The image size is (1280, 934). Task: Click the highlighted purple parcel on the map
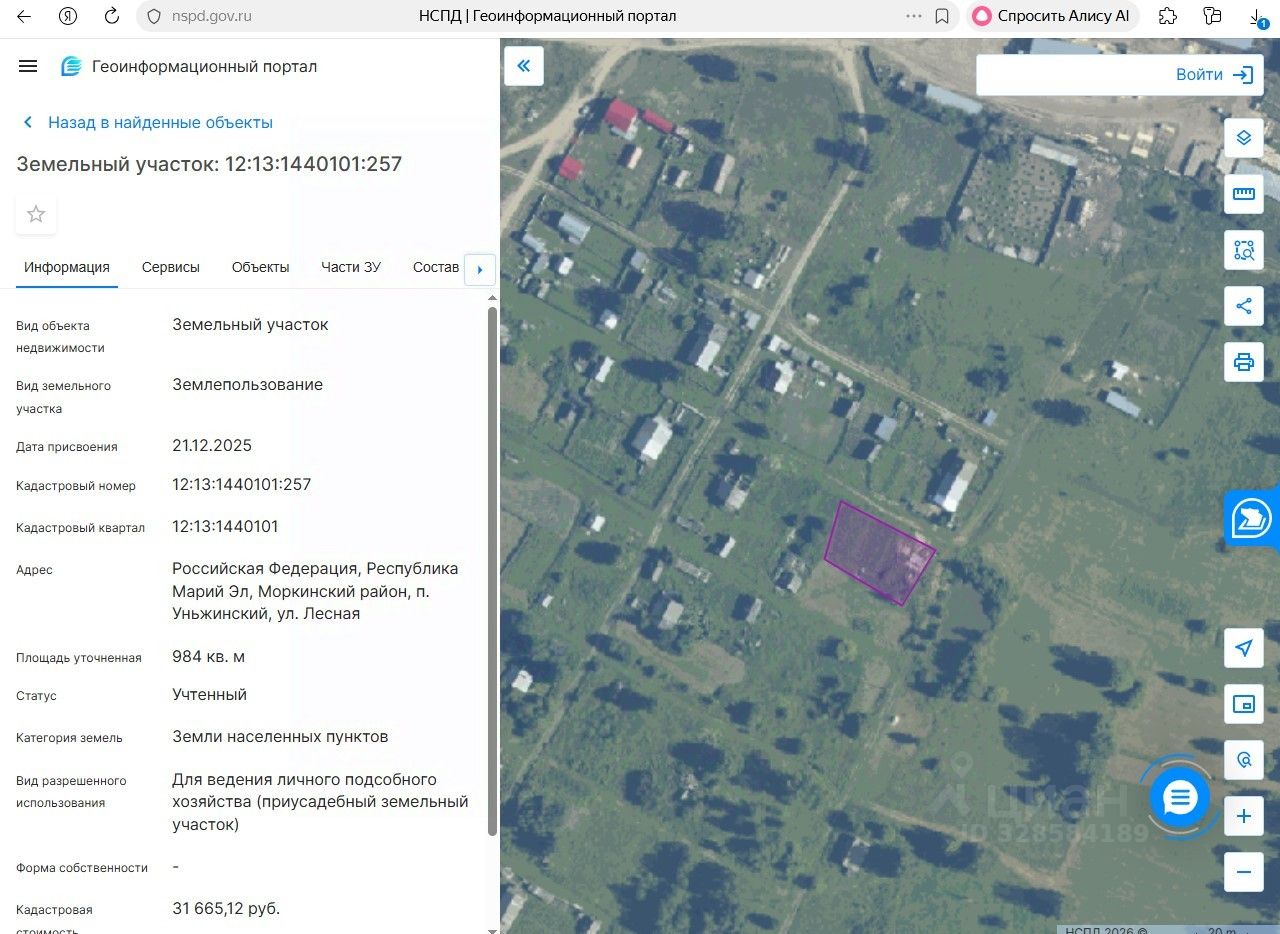pos(879,552)
